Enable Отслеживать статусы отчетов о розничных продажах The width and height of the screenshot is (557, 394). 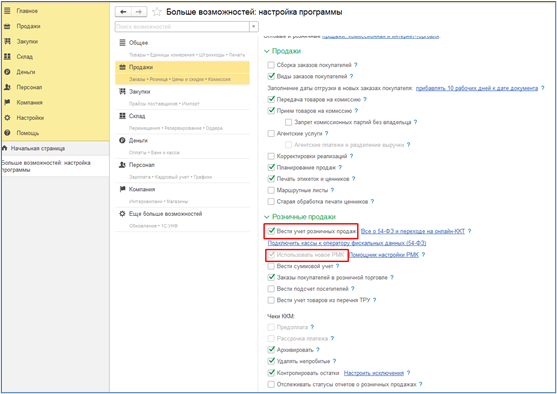pyautogui.click(x=271, y=384)
